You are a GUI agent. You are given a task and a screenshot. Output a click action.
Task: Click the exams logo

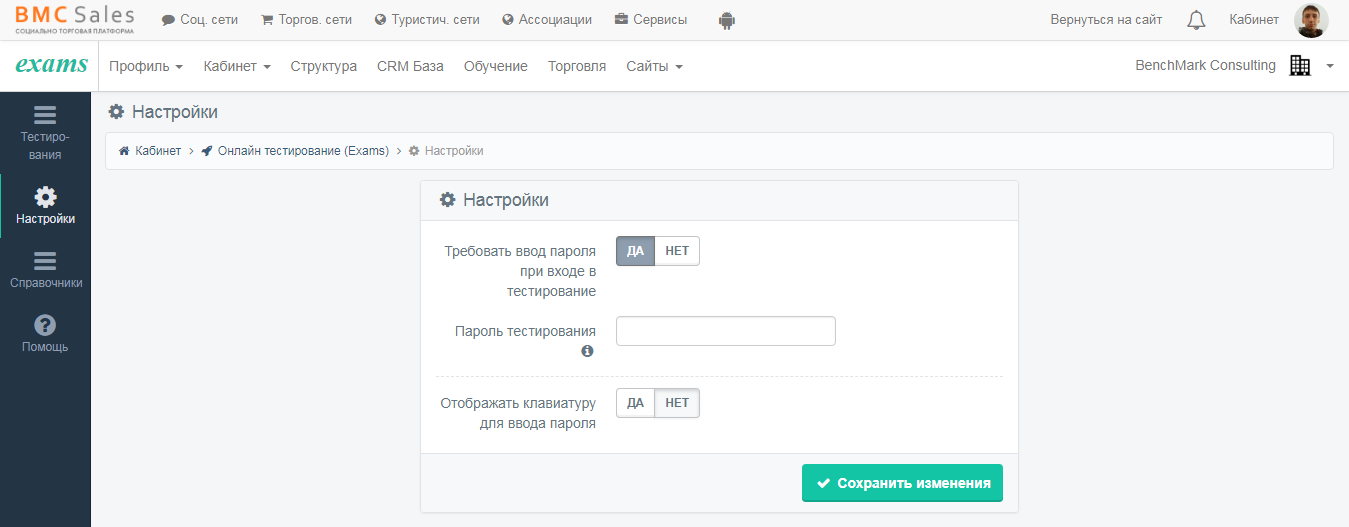[x=52, y=65]
